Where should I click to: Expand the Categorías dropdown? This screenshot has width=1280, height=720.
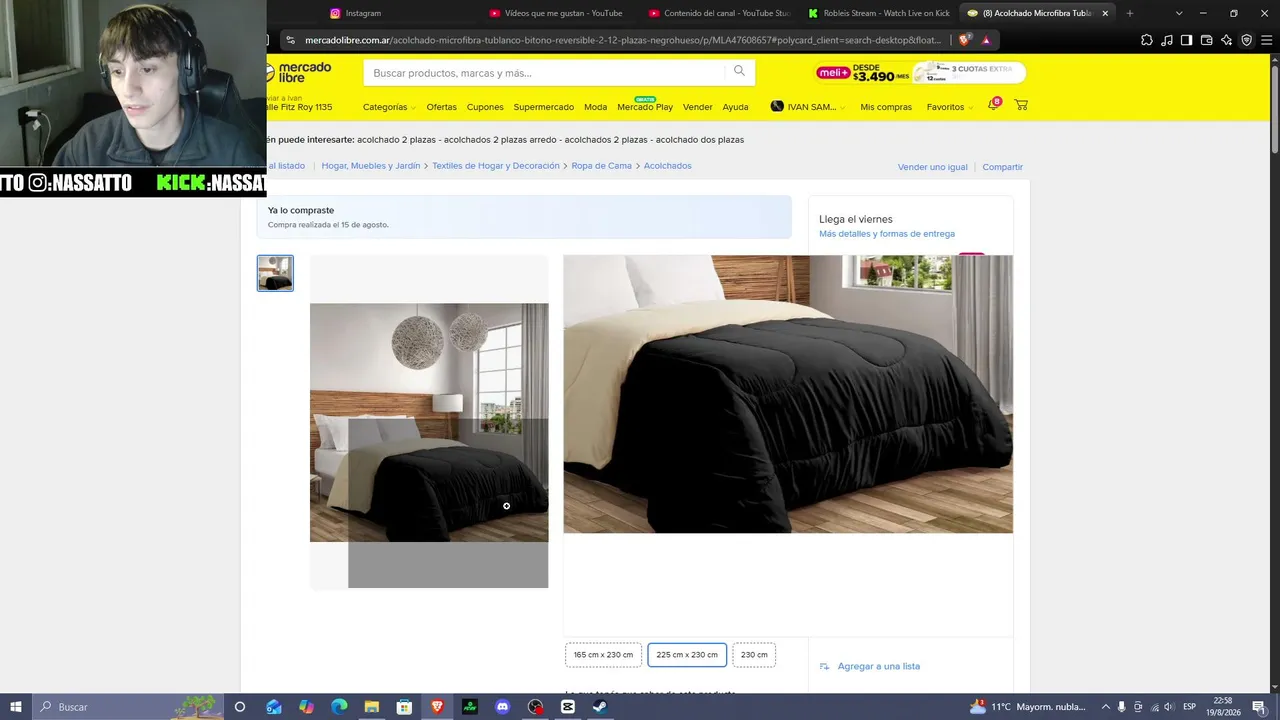point(388,107)
